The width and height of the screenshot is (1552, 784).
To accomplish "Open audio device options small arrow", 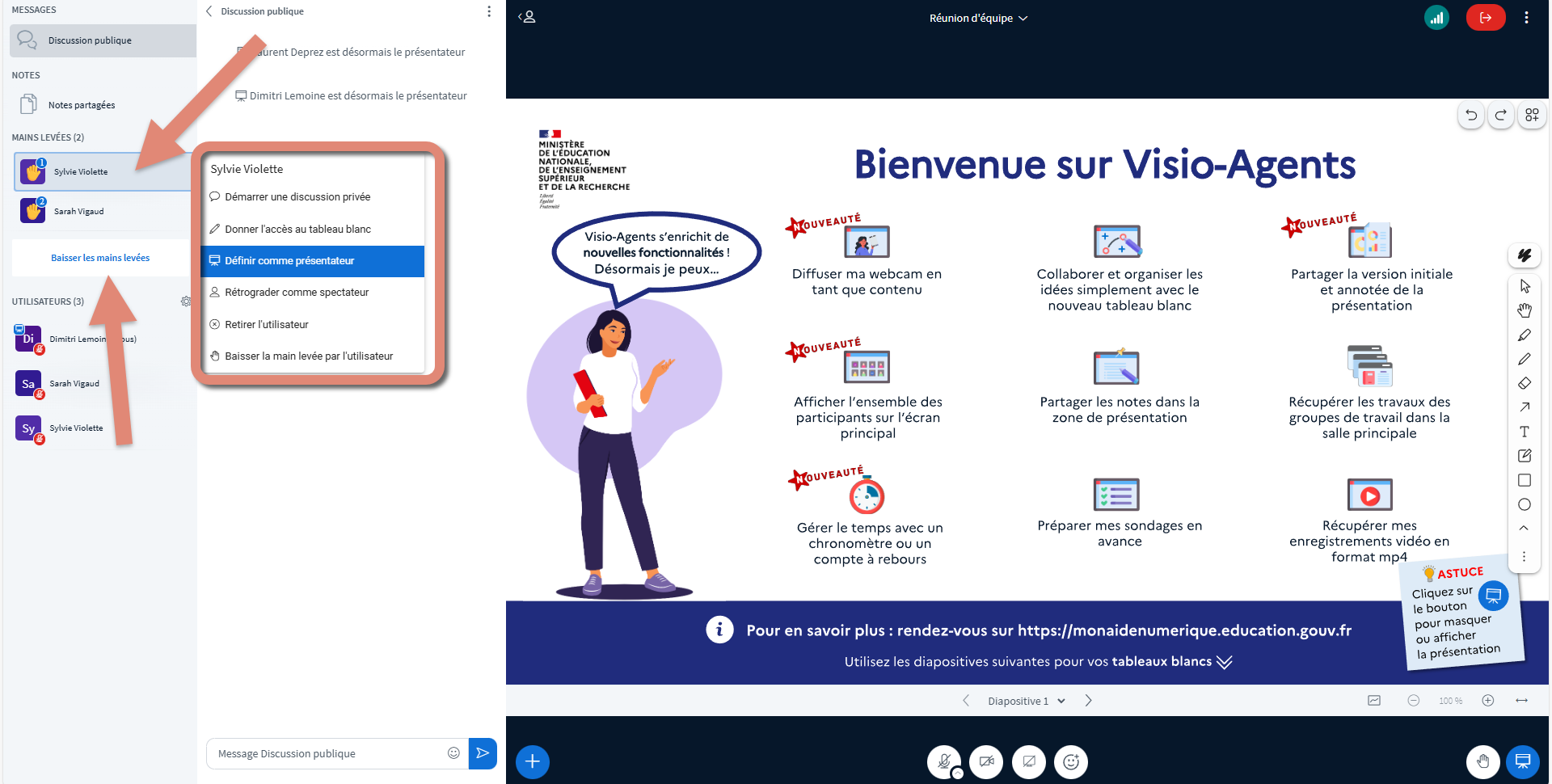I will [958, 773].
